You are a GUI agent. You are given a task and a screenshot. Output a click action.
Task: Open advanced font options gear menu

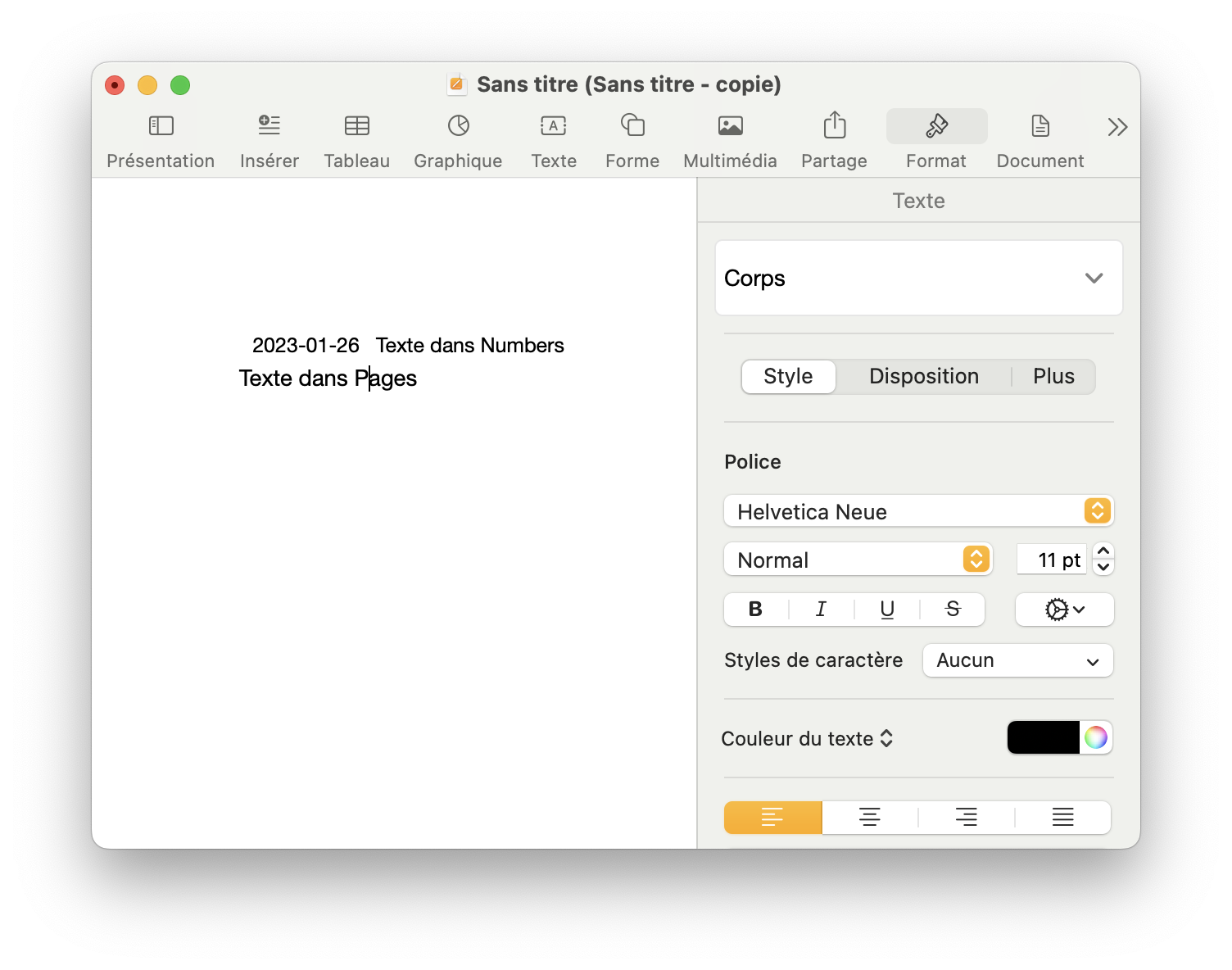1065,610
